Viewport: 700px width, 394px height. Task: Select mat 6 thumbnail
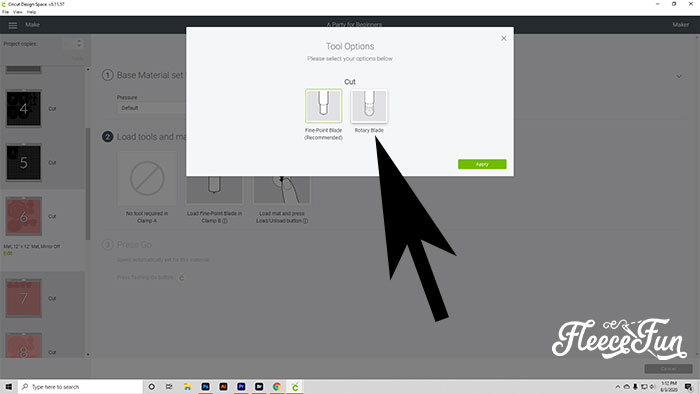point(24,216)
